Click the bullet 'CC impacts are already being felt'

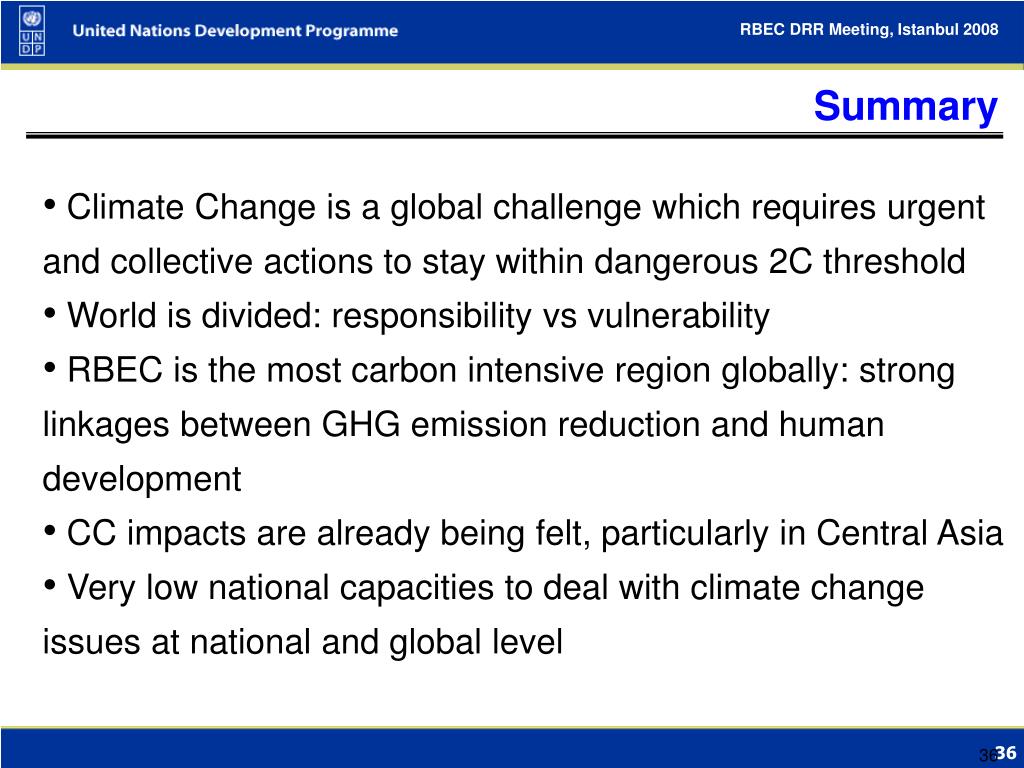(523, 533)
